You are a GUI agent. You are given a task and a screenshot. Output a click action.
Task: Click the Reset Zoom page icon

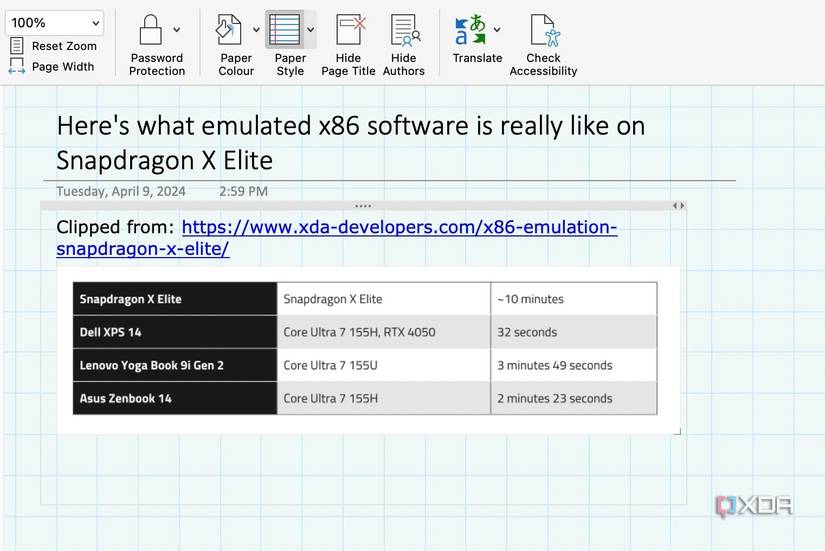pyautogui.click(x=16, y=46)
